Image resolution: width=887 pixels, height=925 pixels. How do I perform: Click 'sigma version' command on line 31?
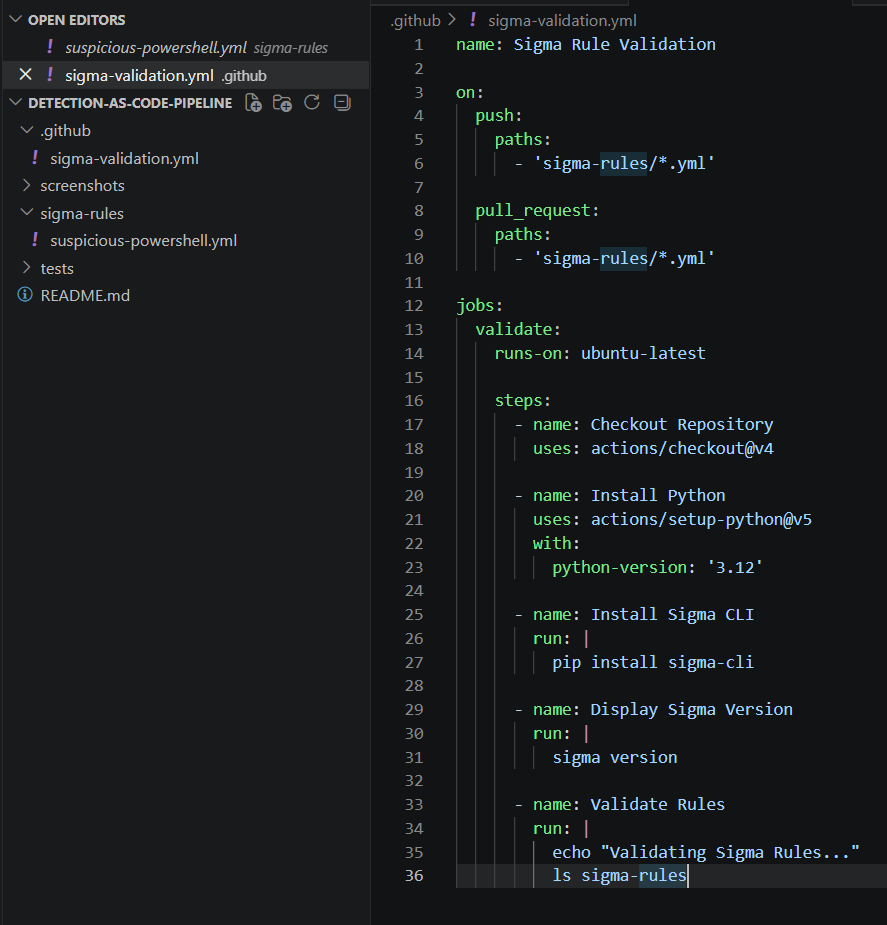[615, 757]
